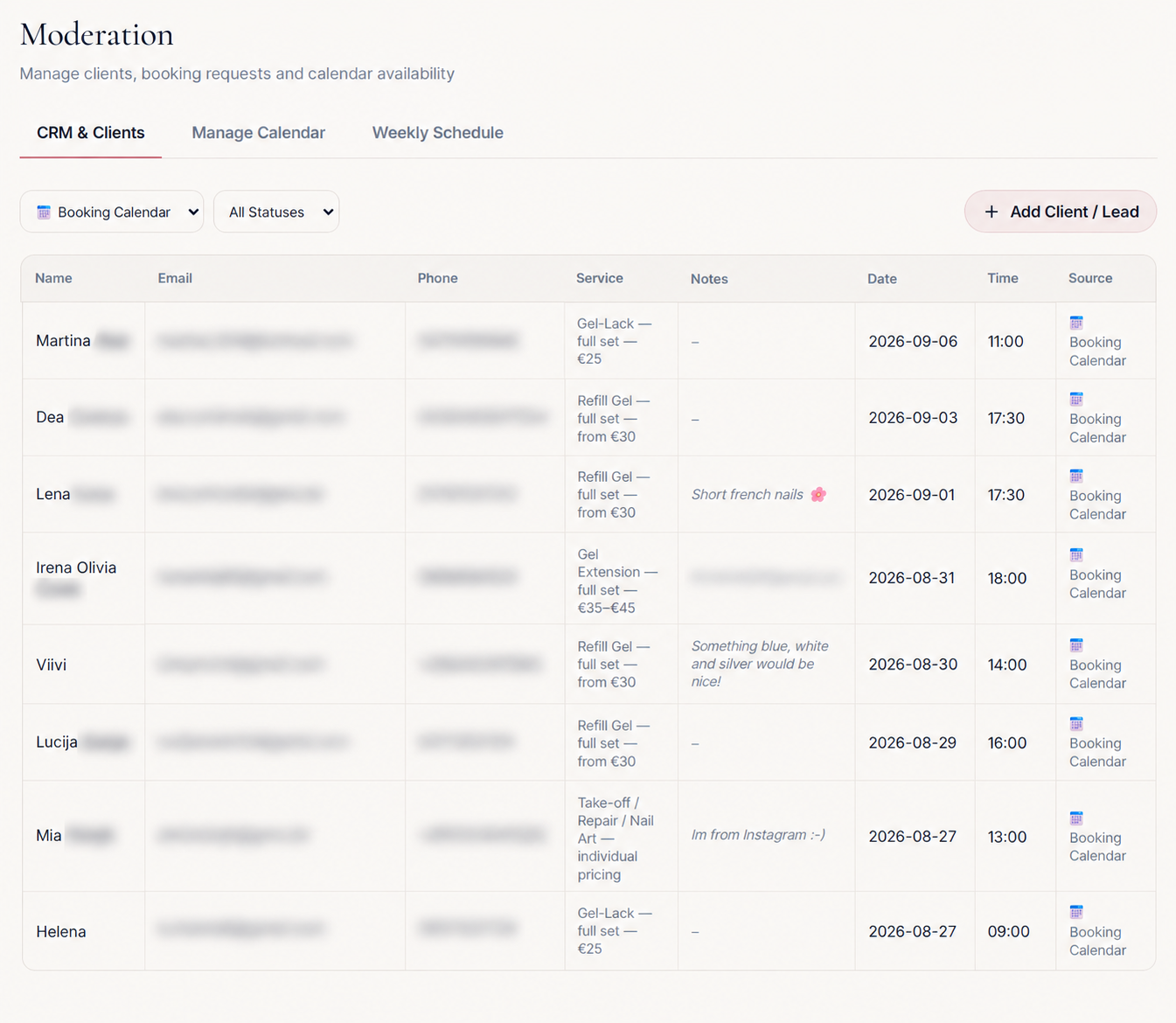Click the name Viivi in the table
This screenshot has height=1023, width=1176.
coord(52,665)
